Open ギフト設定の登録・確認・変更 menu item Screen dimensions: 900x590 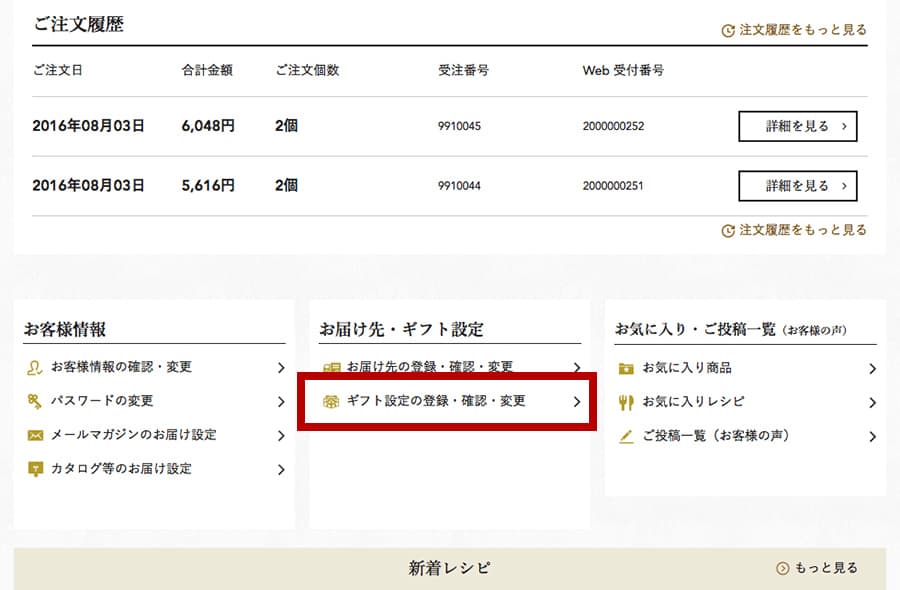pyautogui.click(x=435, y=401)
